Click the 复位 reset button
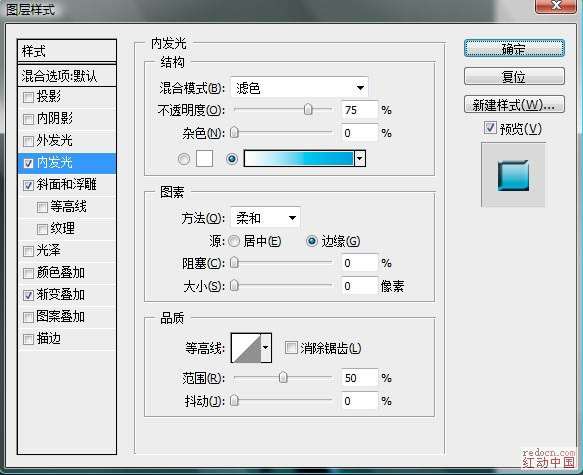This screenshot has width=583, height=475. [514, 77]
